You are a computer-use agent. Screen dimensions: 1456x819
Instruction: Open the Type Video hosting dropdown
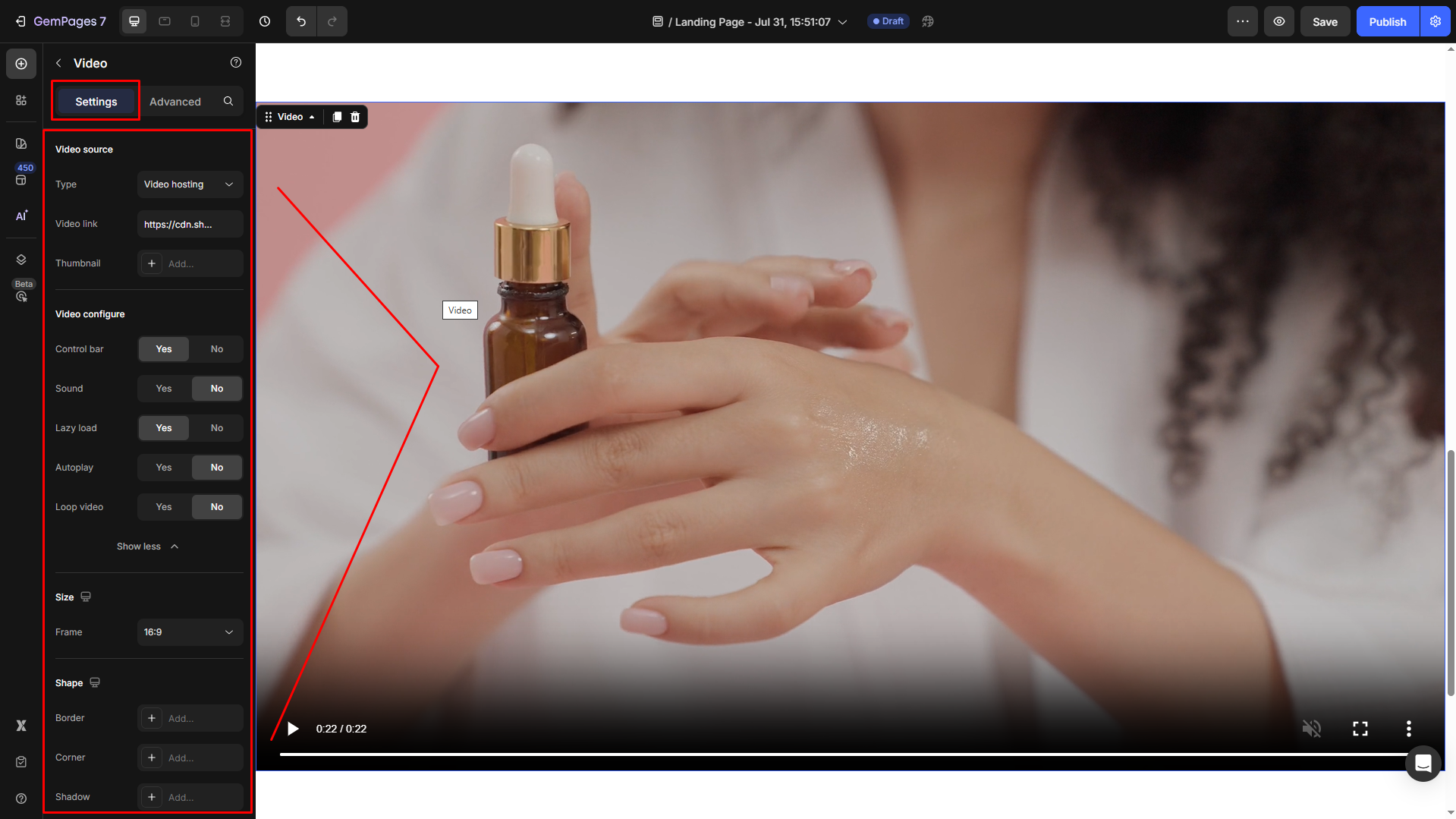tap(190, 184)
